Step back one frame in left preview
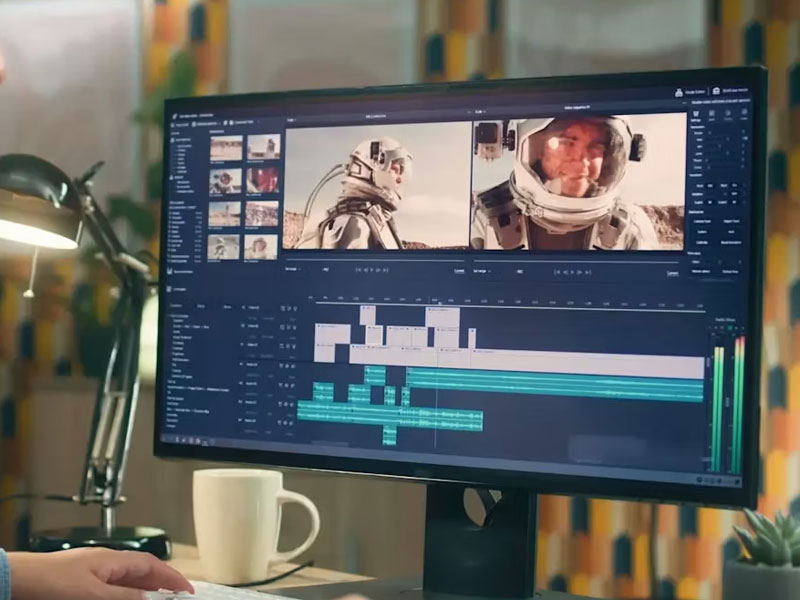Screen dimensions: 800x600 [365, 270]
